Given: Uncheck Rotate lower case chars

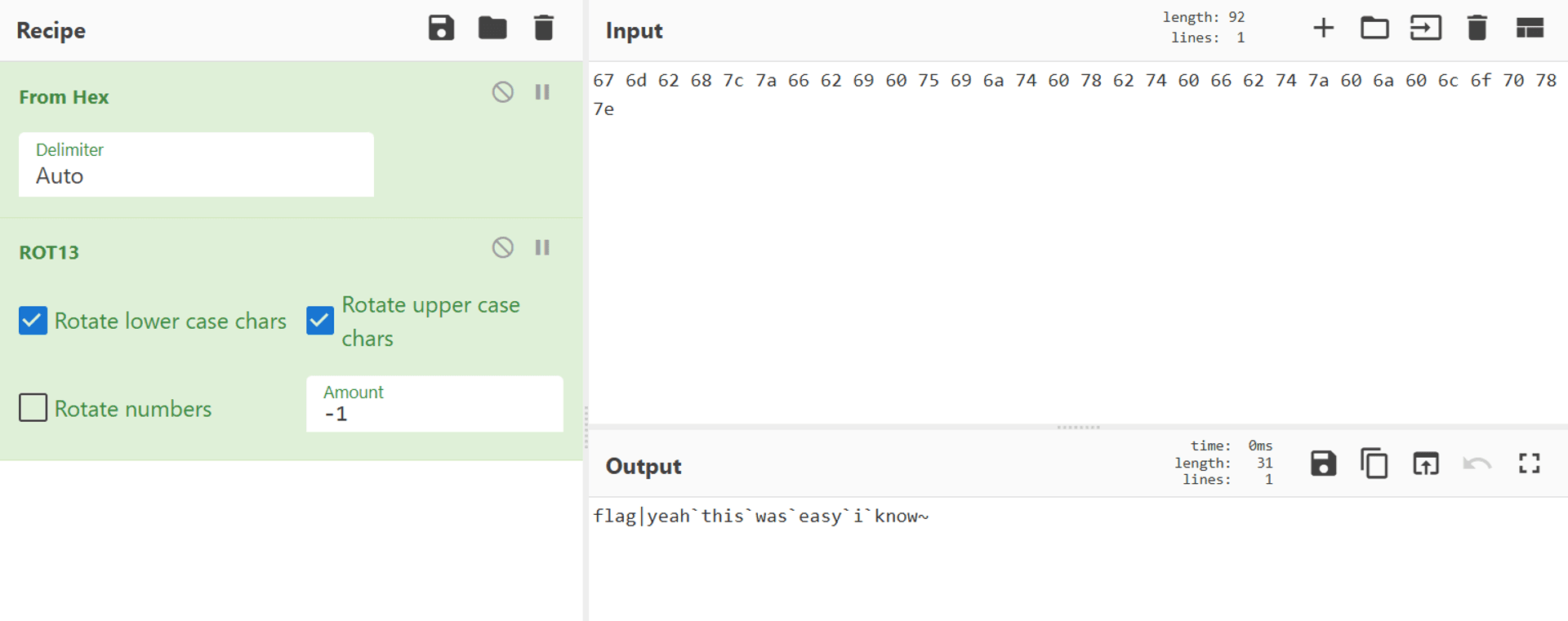Looking at the screenshot, I should (x=33, y=321).
